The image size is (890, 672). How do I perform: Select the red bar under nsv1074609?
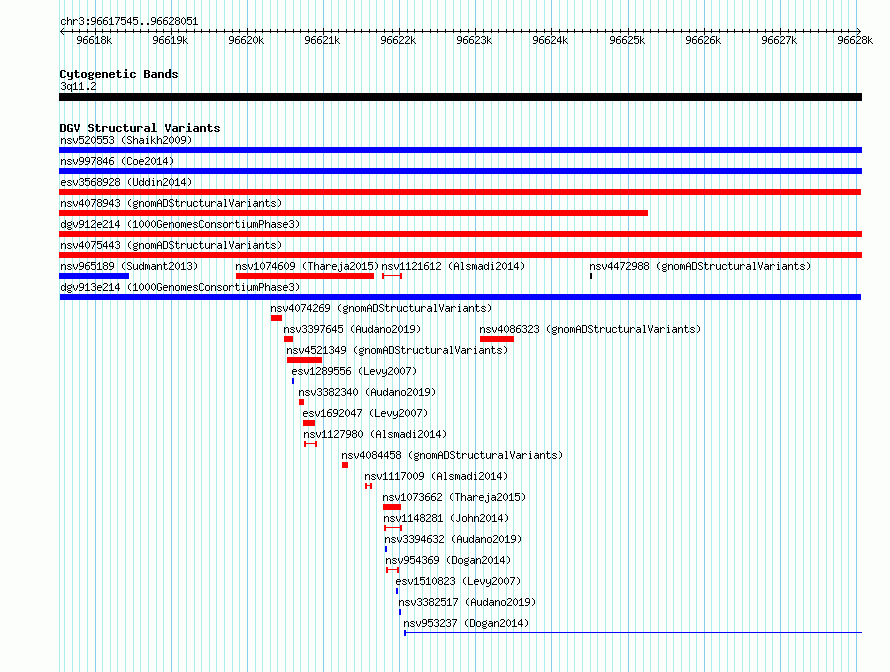[305, 276]
